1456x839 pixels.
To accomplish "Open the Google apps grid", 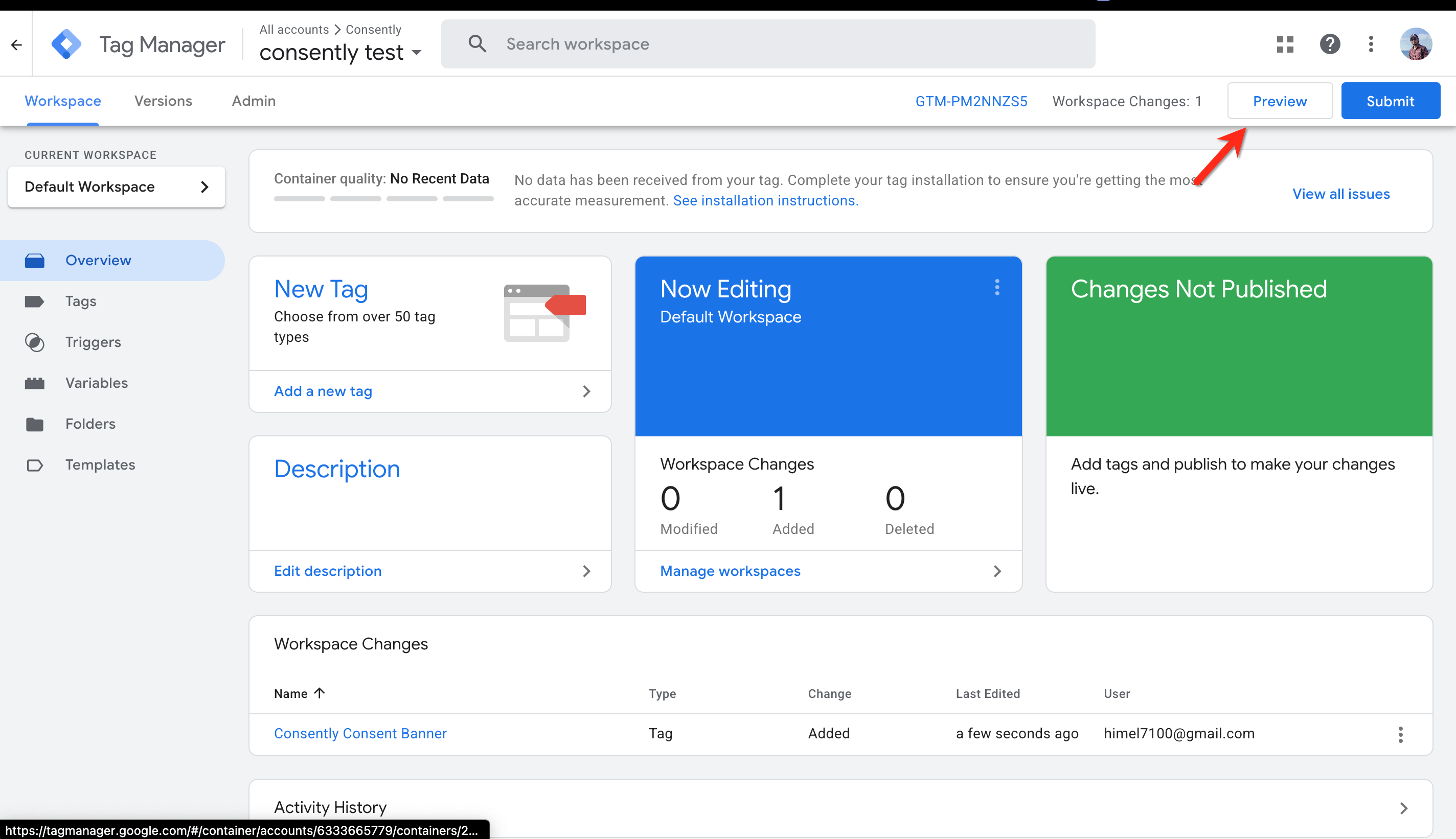I will click(1285, 44).
